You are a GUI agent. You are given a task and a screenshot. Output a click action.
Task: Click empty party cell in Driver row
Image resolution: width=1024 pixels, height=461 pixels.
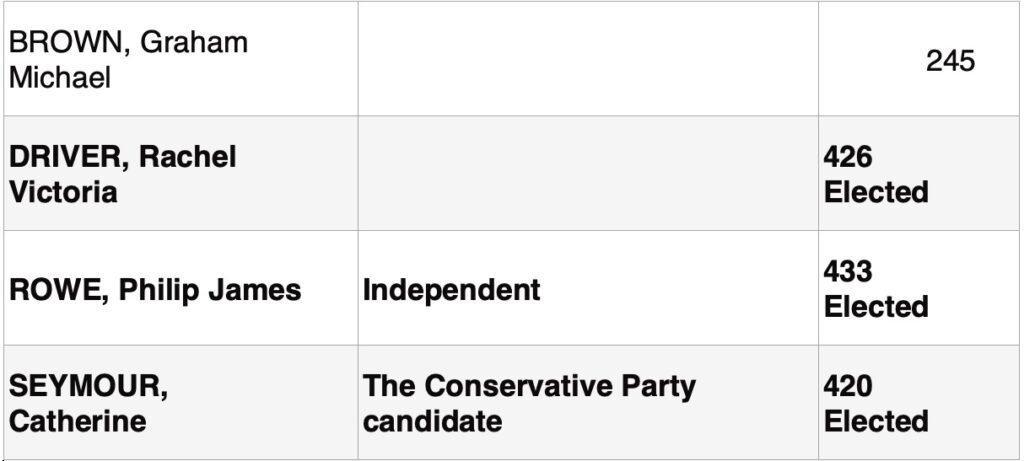click(588, 173)
